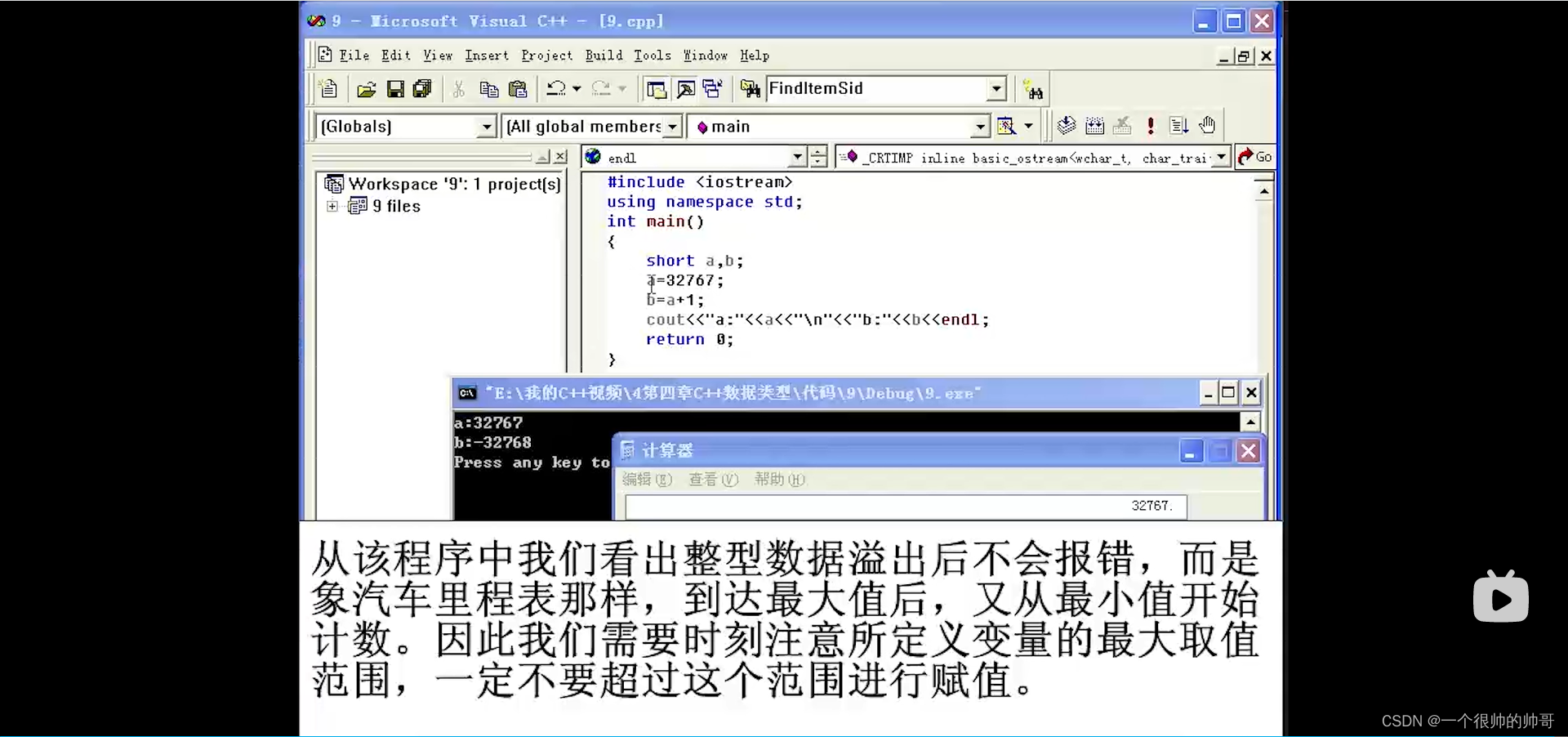The width and height of the screenshot is (1568, 737).
Task: Open the calculator 帮助 menu
Action: click(779, 480)
